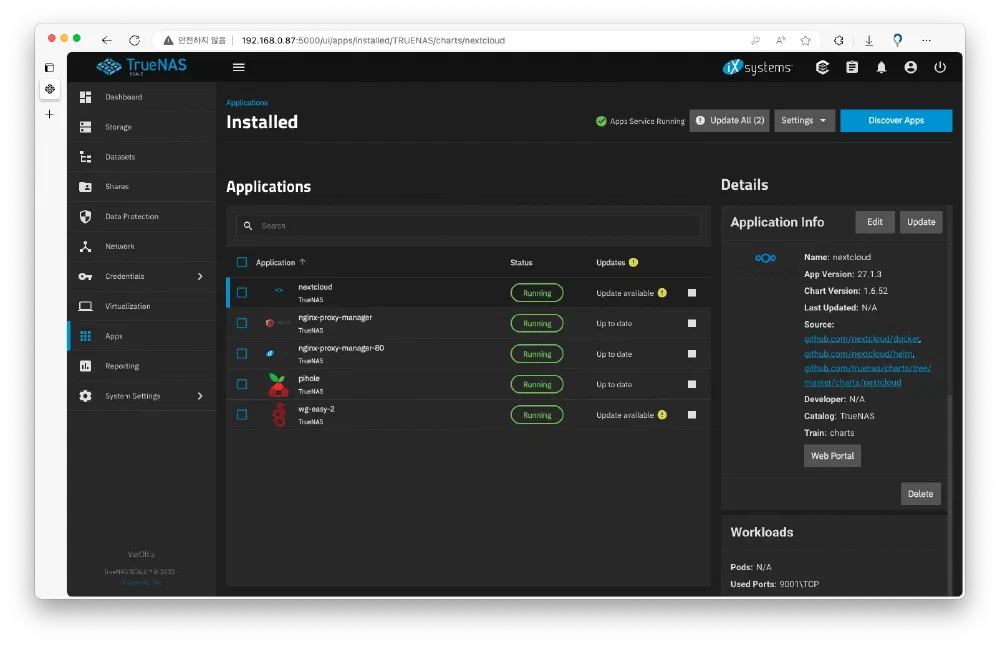Expand the Credentials sidebar section
Viewport: 1000px width, 645px height.
click(140, 277)
